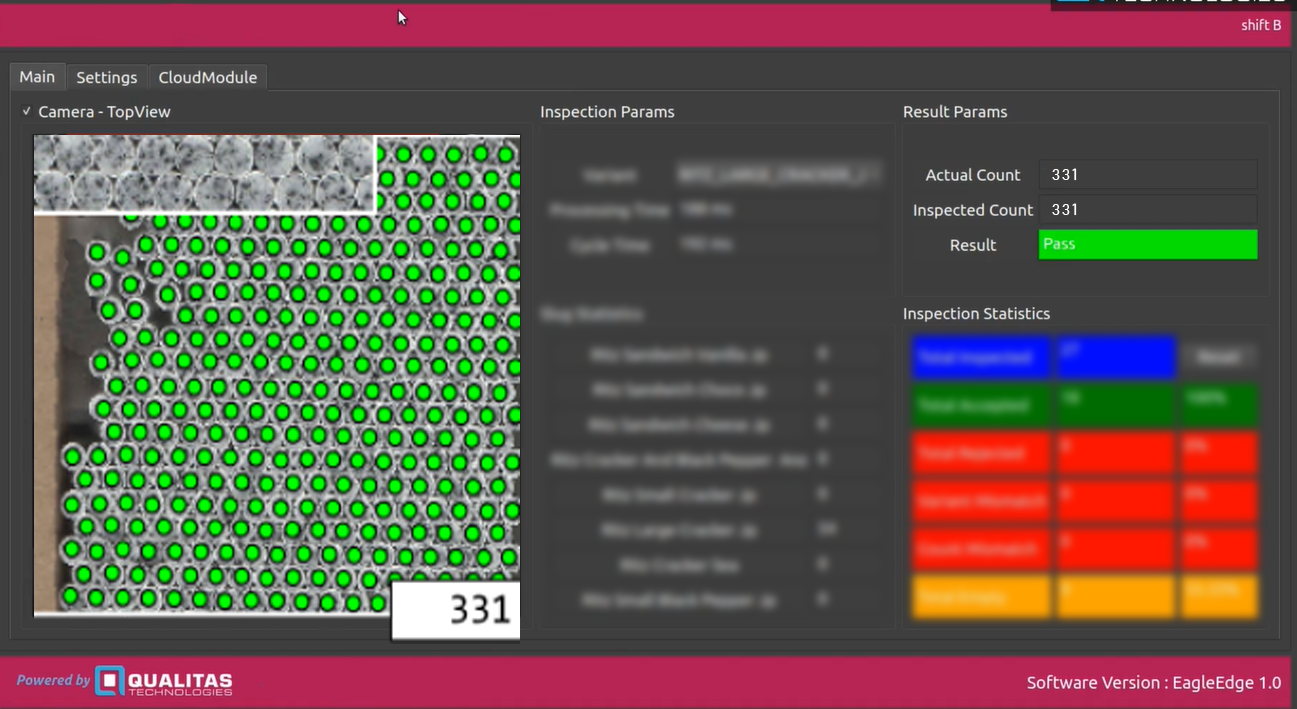Click the Inspected Count value field

(x=1148, y=210)
